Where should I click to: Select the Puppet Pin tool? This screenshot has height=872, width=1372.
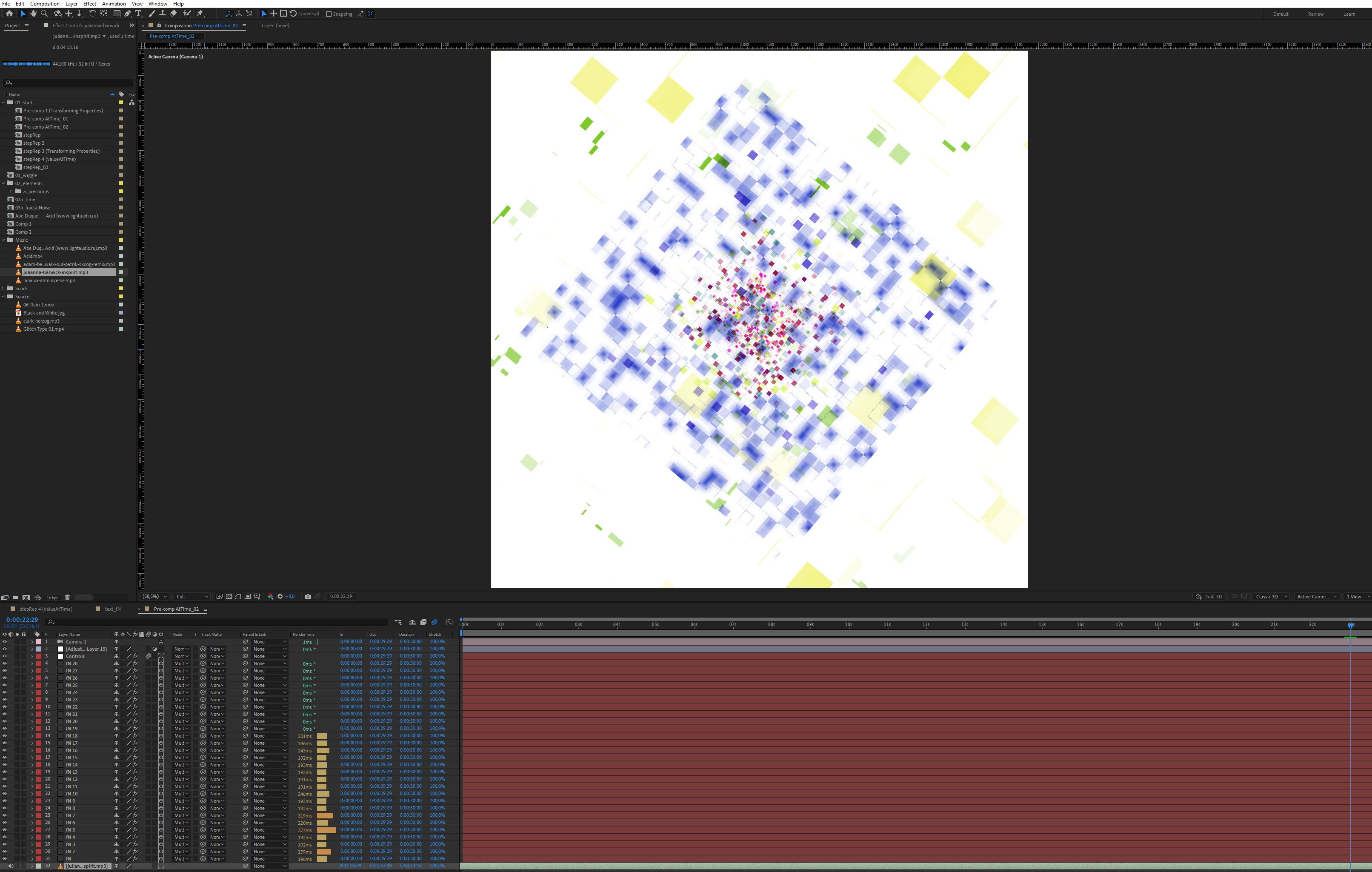[x=200, y=14]
